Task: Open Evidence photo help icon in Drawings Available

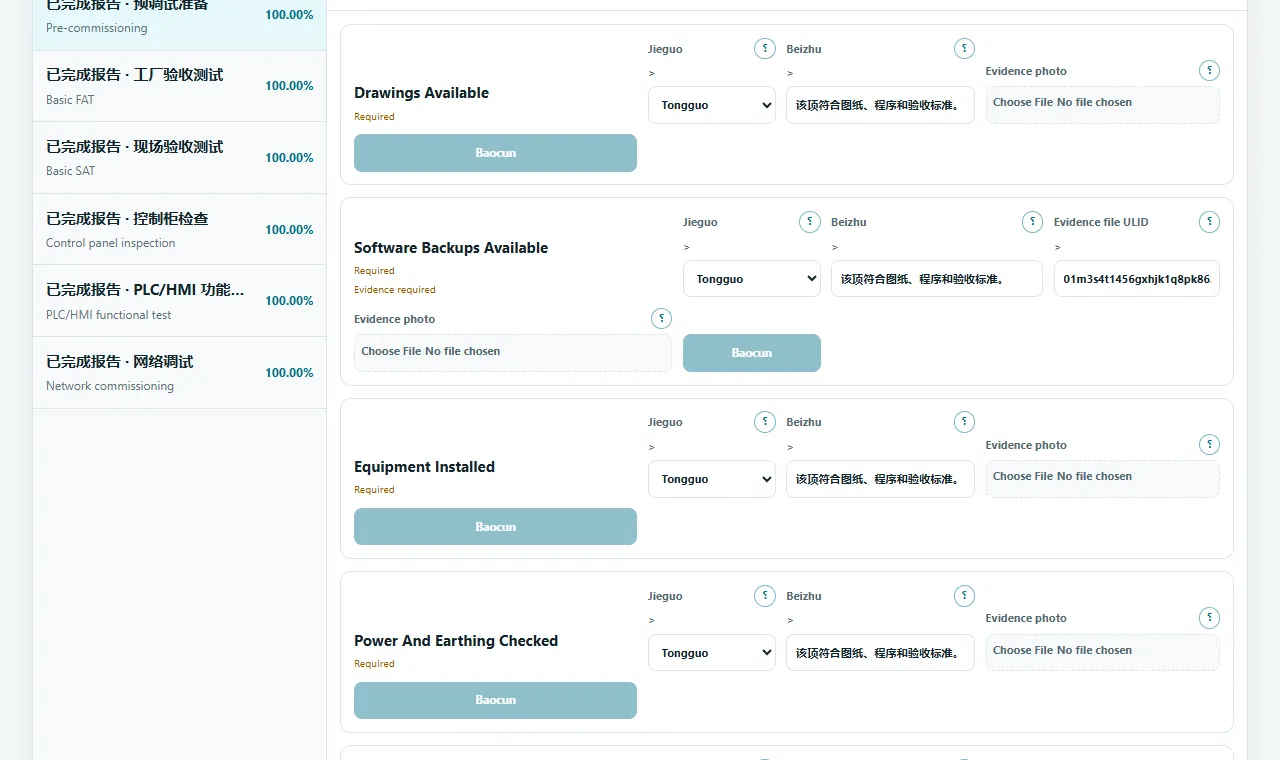Action: click(x=1209, y=71)
